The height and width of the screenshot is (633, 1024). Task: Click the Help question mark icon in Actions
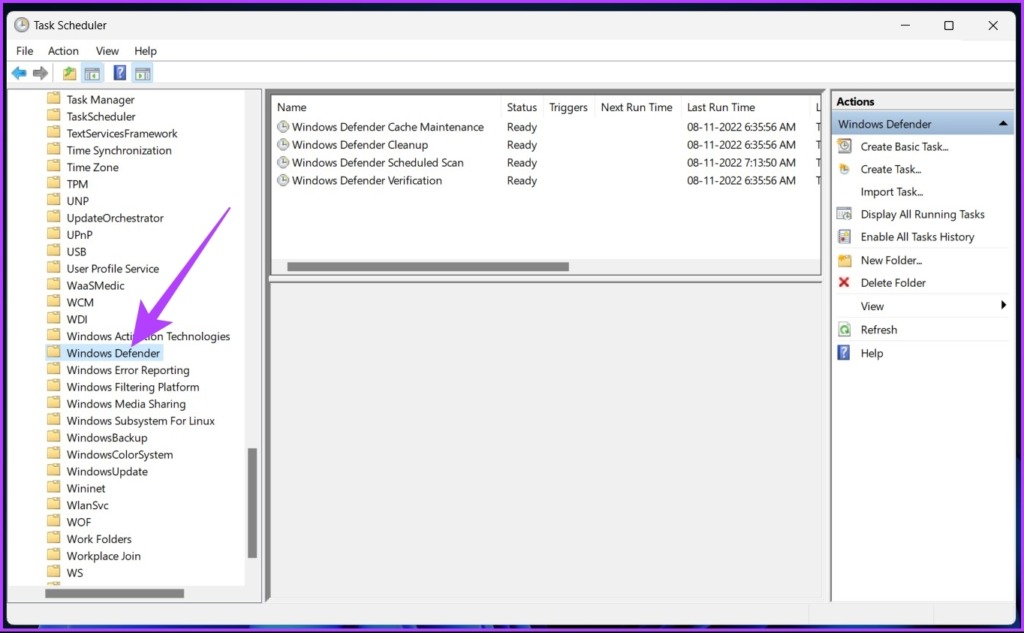pos(844,353)
